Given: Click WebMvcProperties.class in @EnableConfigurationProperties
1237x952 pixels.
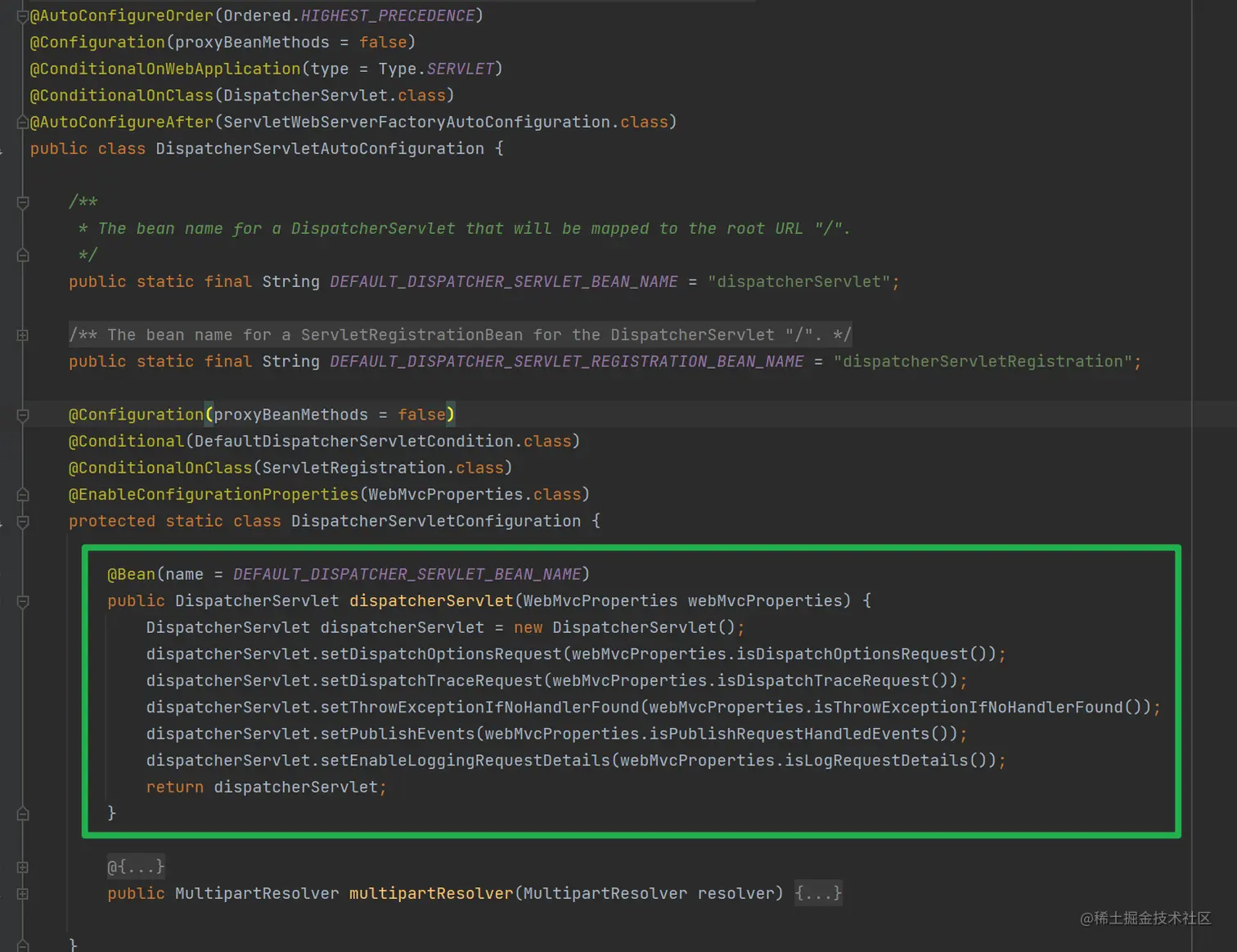Looking at the screenshot, I should click(x=475, y=494).
